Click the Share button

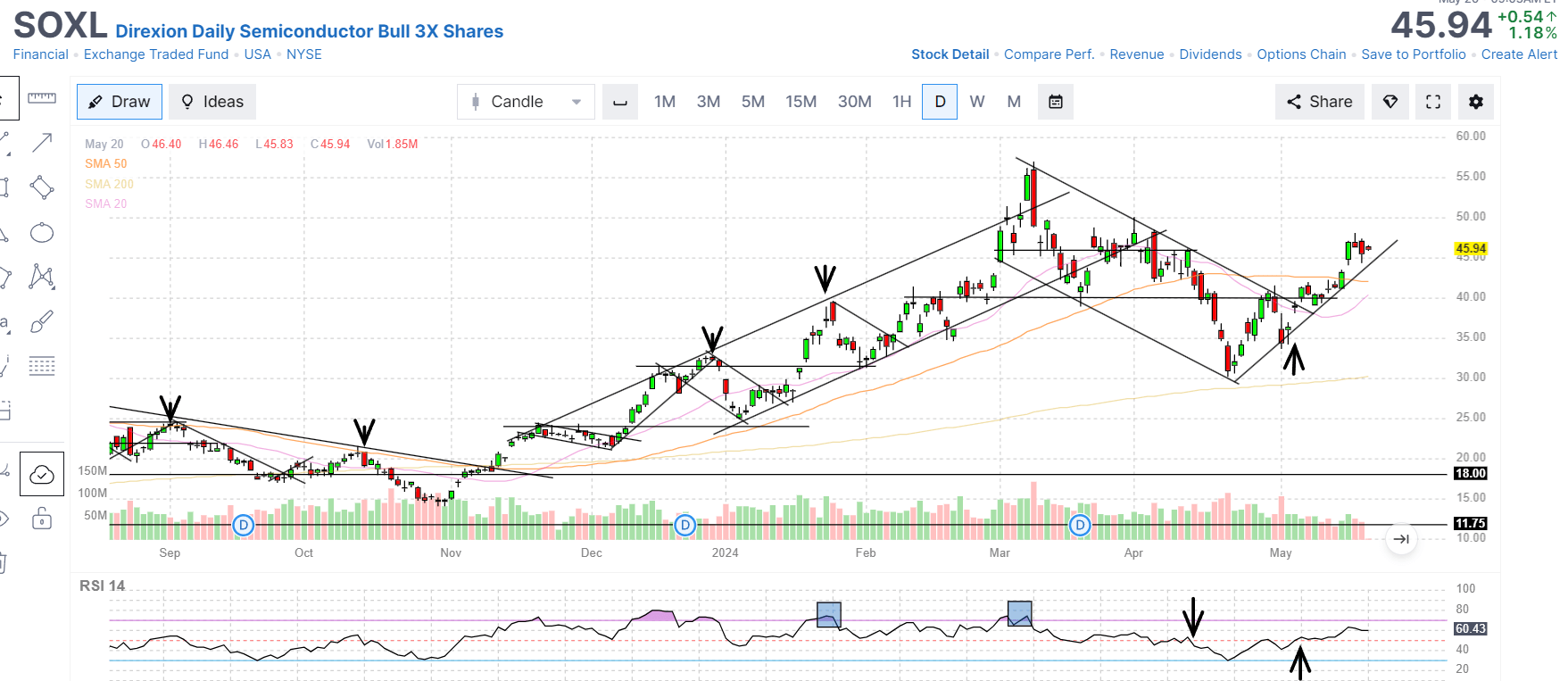pyautogui.click(x=1319, y=102)
